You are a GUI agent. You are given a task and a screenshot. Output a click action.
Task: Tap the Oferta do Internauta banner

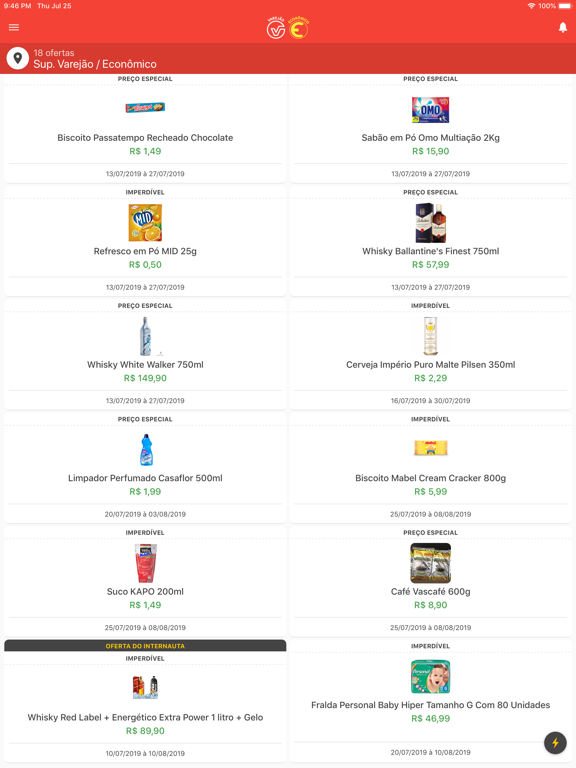[145, 646]
